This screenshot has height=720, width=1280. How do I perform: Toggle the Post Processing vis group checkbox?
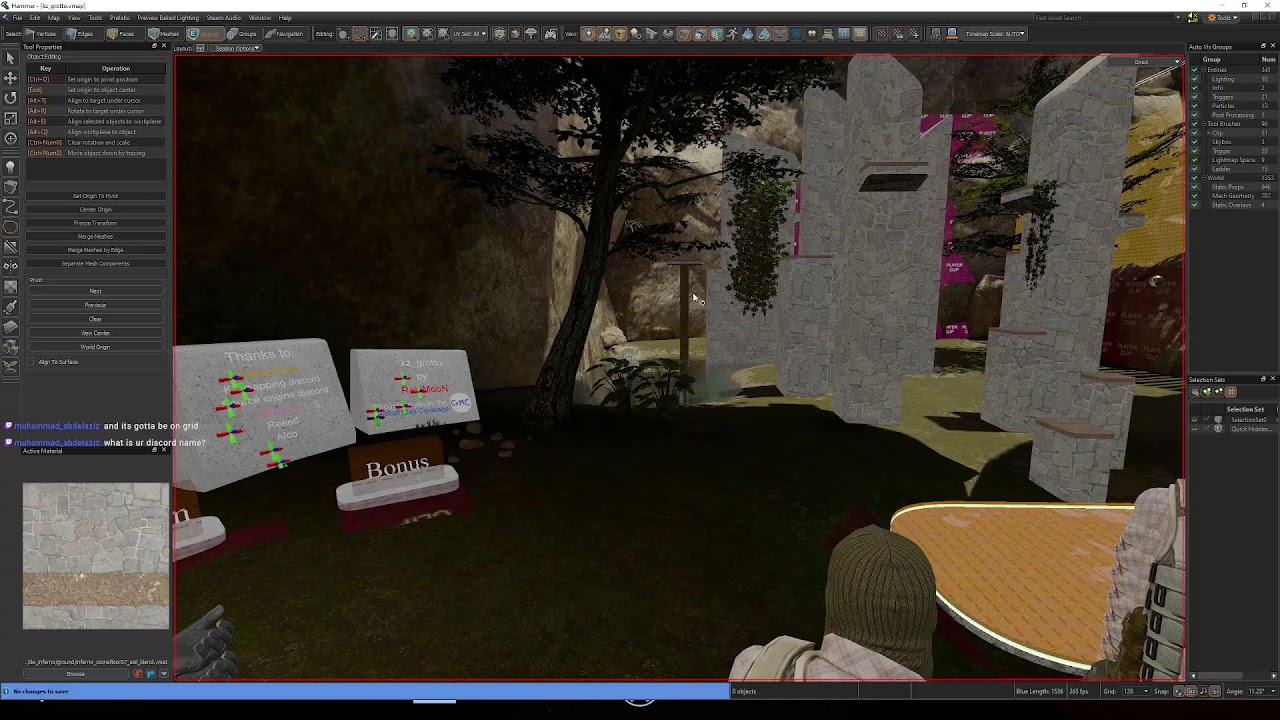click(x=1194, y=115)
